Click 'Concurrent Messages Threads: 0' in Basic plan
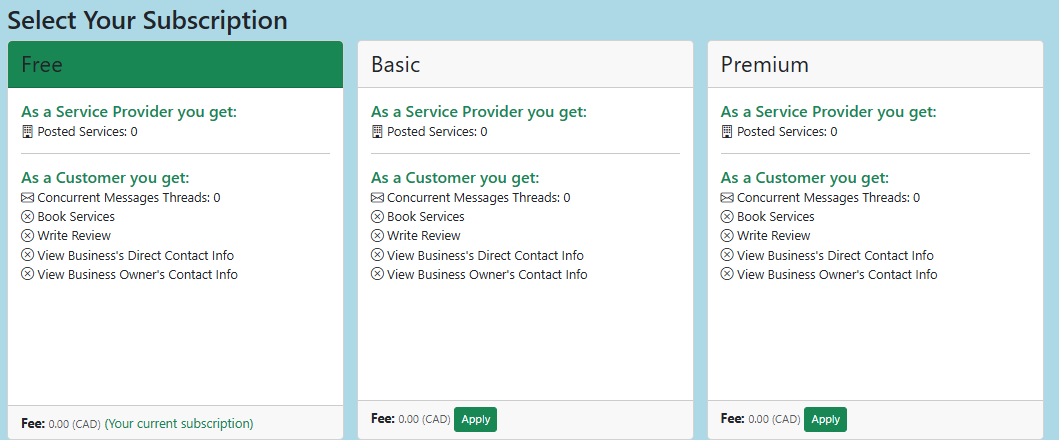This screenshot has width=1059, height=440. tap(478, 198)
